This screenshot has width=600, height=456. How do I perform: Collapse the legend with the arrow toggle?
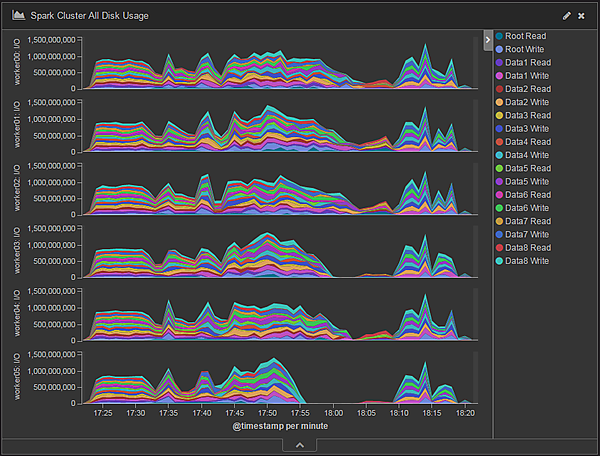click(487, 39)
